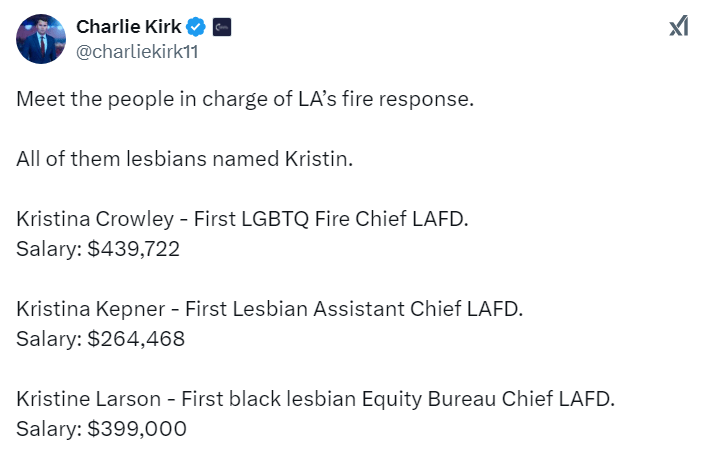Open the @charliekirk11 handle link
Image resolution: width=701 pixels, height=449 pixels.
point(137,52)
